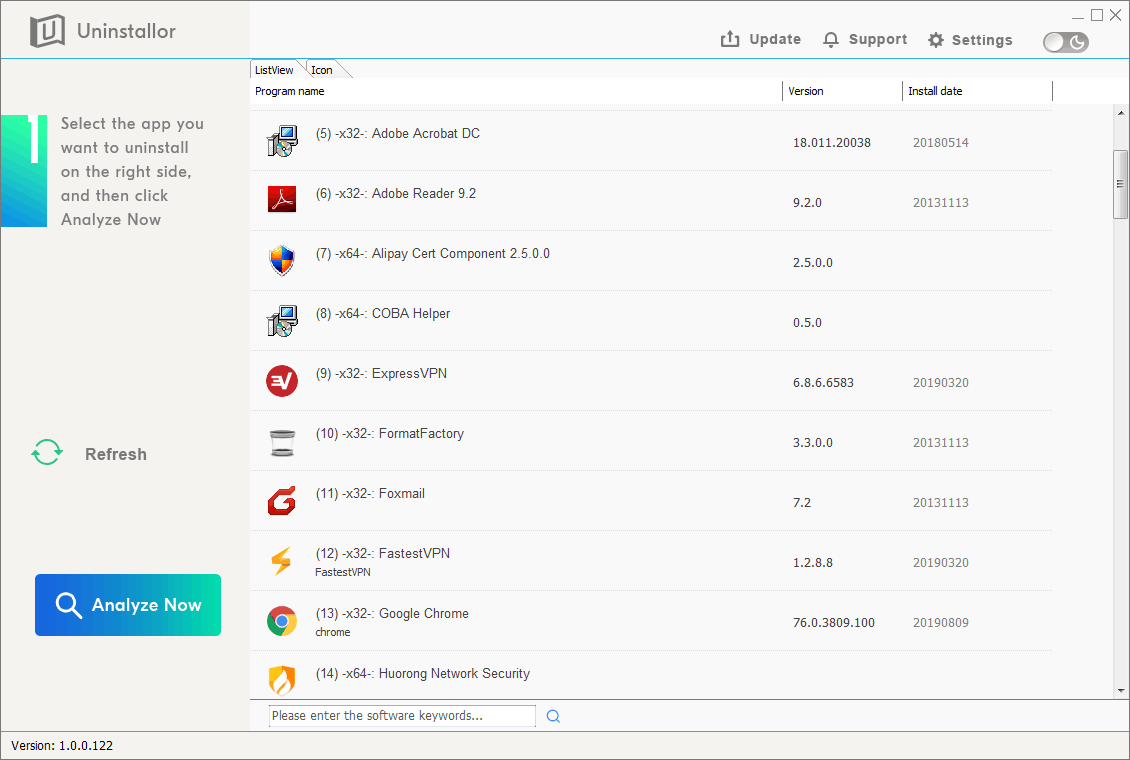Sort by Install date column header

977,91
